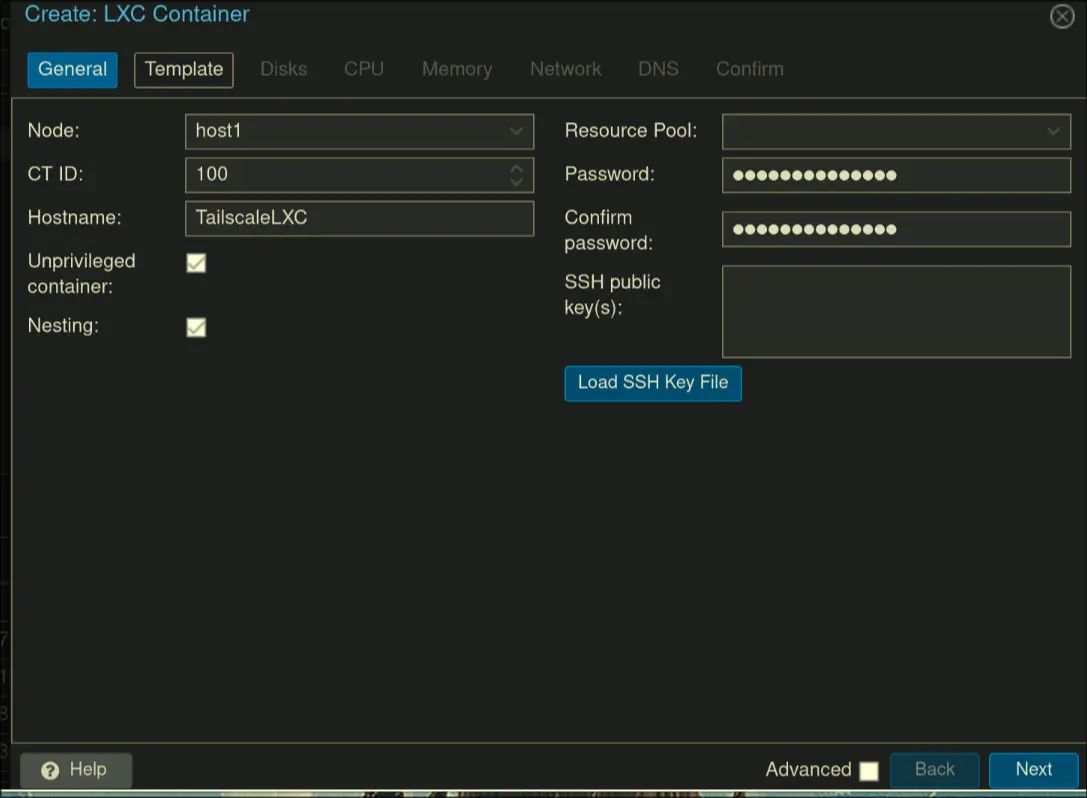Toggle the Unprivileged container checkbox
Image resolution: width=1087 pixels, height=798 pixels.
[x=196, y=263]
